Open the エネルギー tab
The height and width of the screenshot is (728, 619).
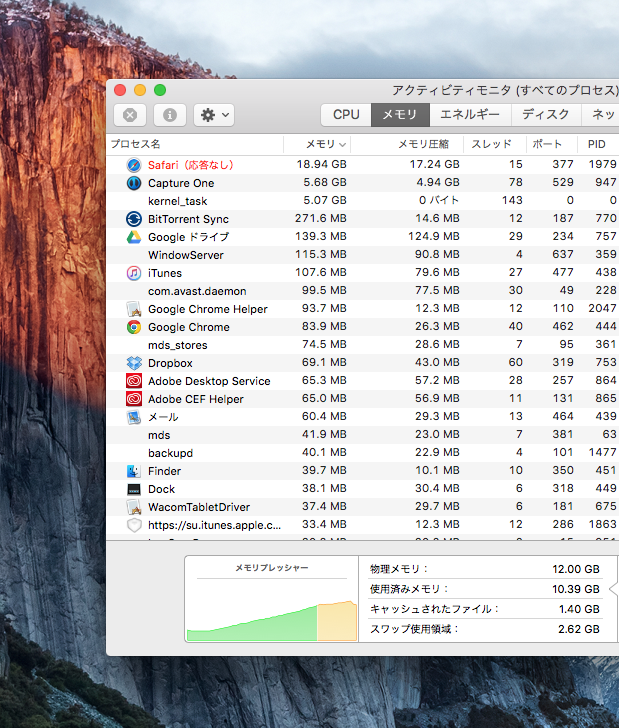click(x=470, y=115)
